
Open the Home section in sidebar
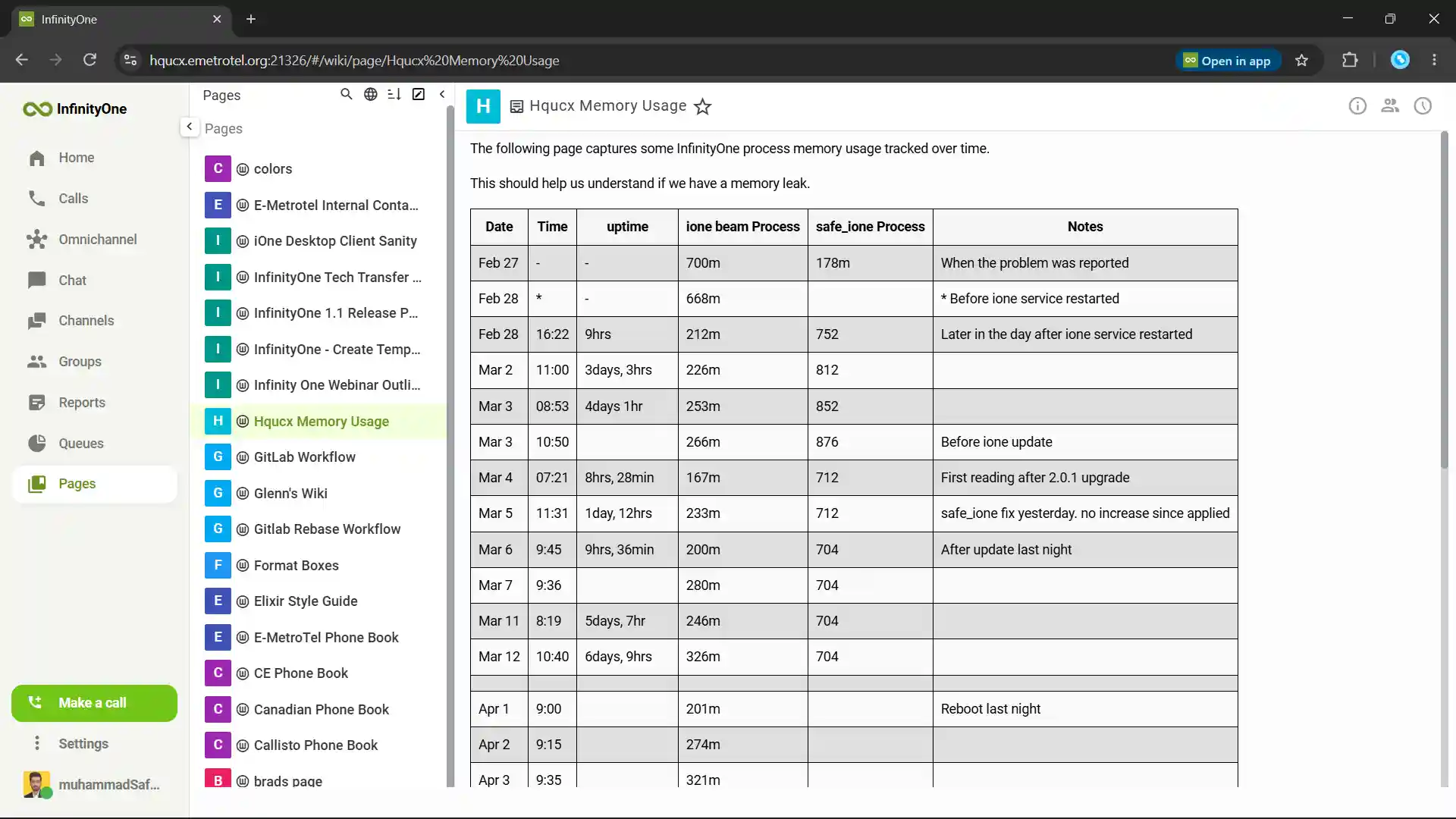95,158
